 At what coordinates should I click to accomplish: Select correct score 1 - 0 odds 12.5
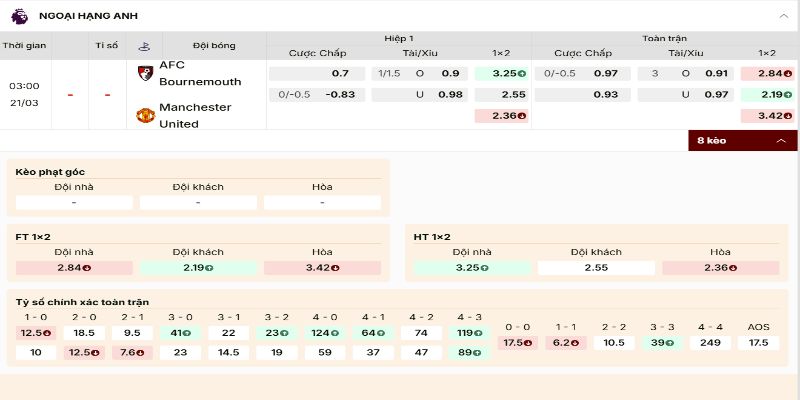coord(36,332)
